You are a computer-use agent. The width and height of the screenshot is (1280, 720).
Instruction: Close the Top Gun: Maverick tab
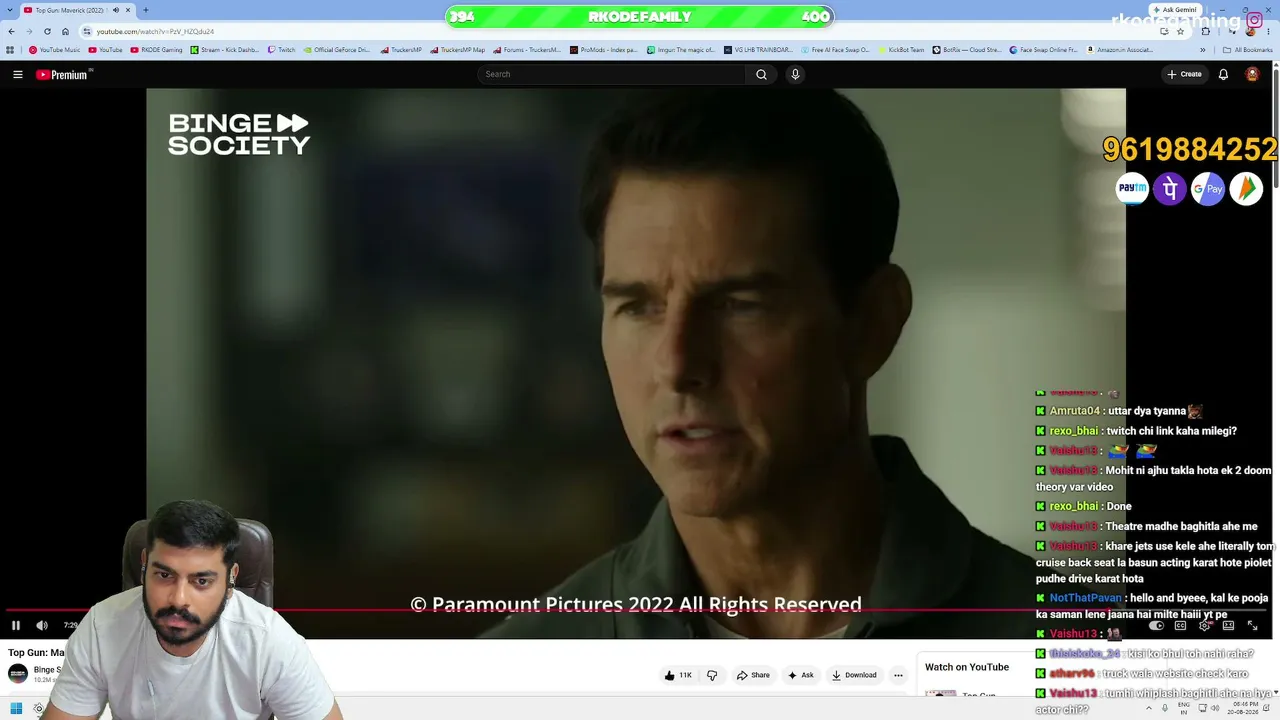pos(128,10)
